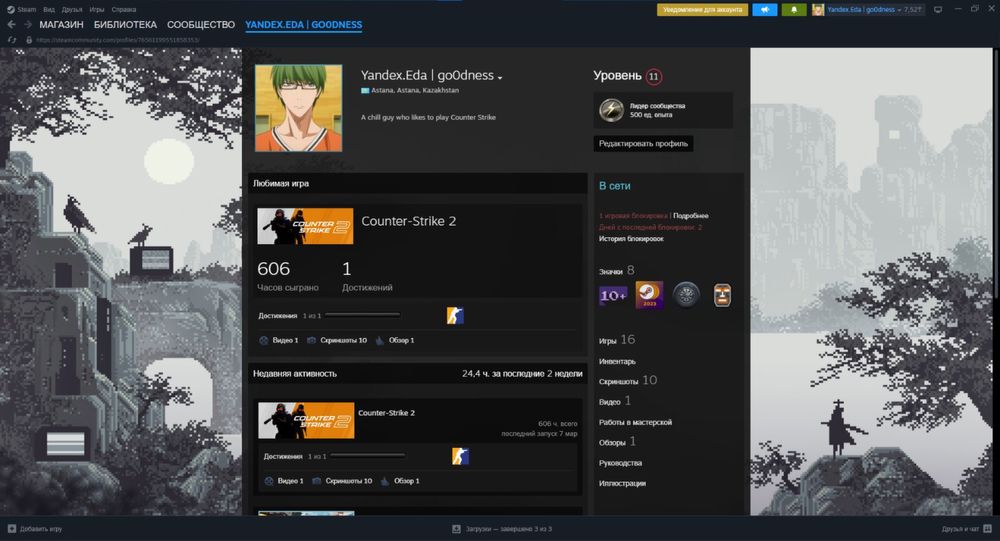Screen dimensions: 1000x541
Task: Open the История блокировок link
Action: pos(630,239)
